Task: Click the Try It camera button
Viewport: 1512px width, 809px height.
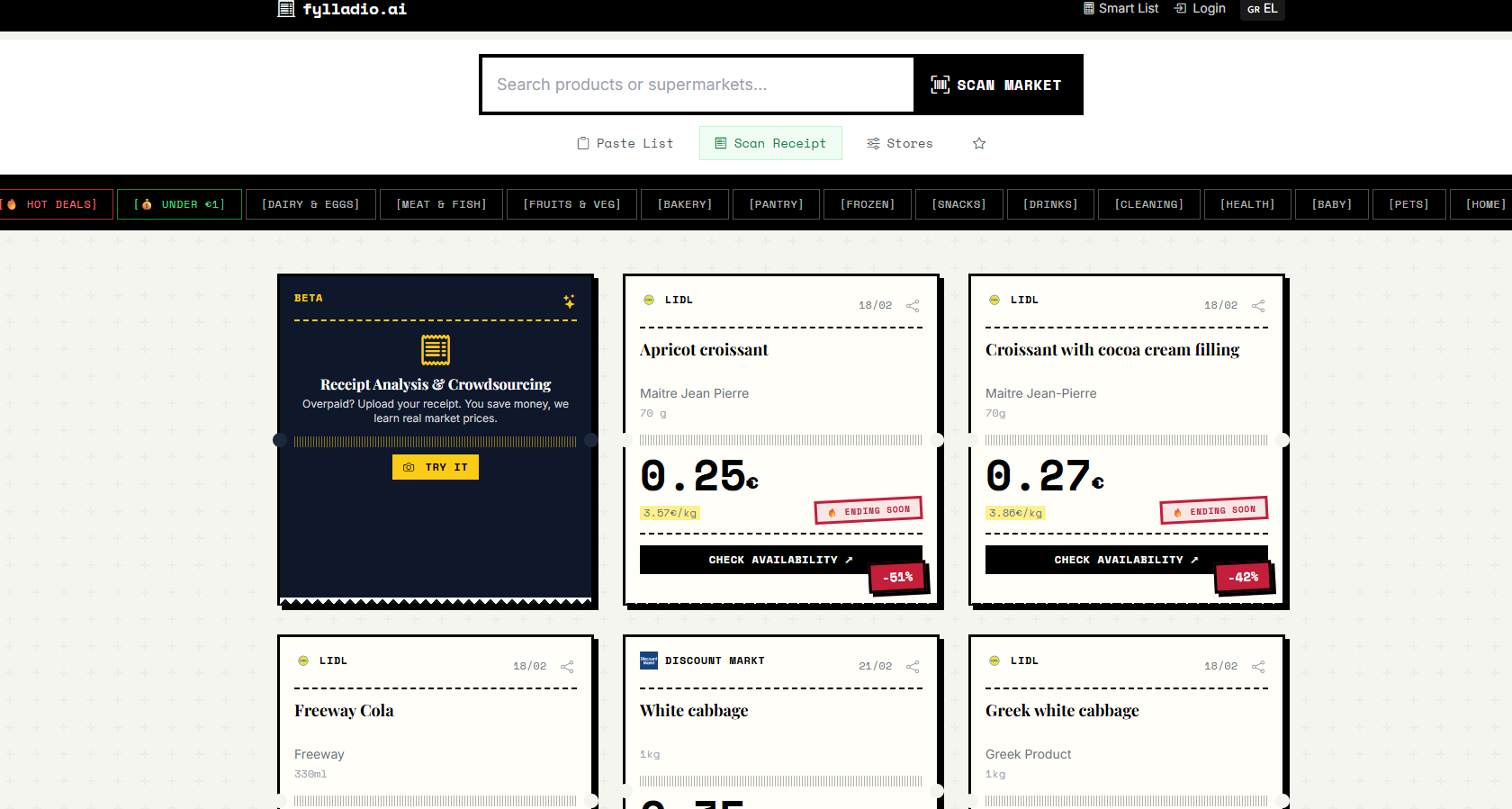Action: point(436,467)
